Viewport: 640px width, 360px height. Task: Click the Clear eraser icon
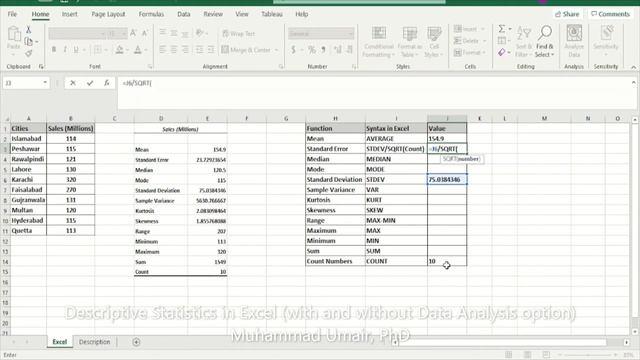click(502, 52)
